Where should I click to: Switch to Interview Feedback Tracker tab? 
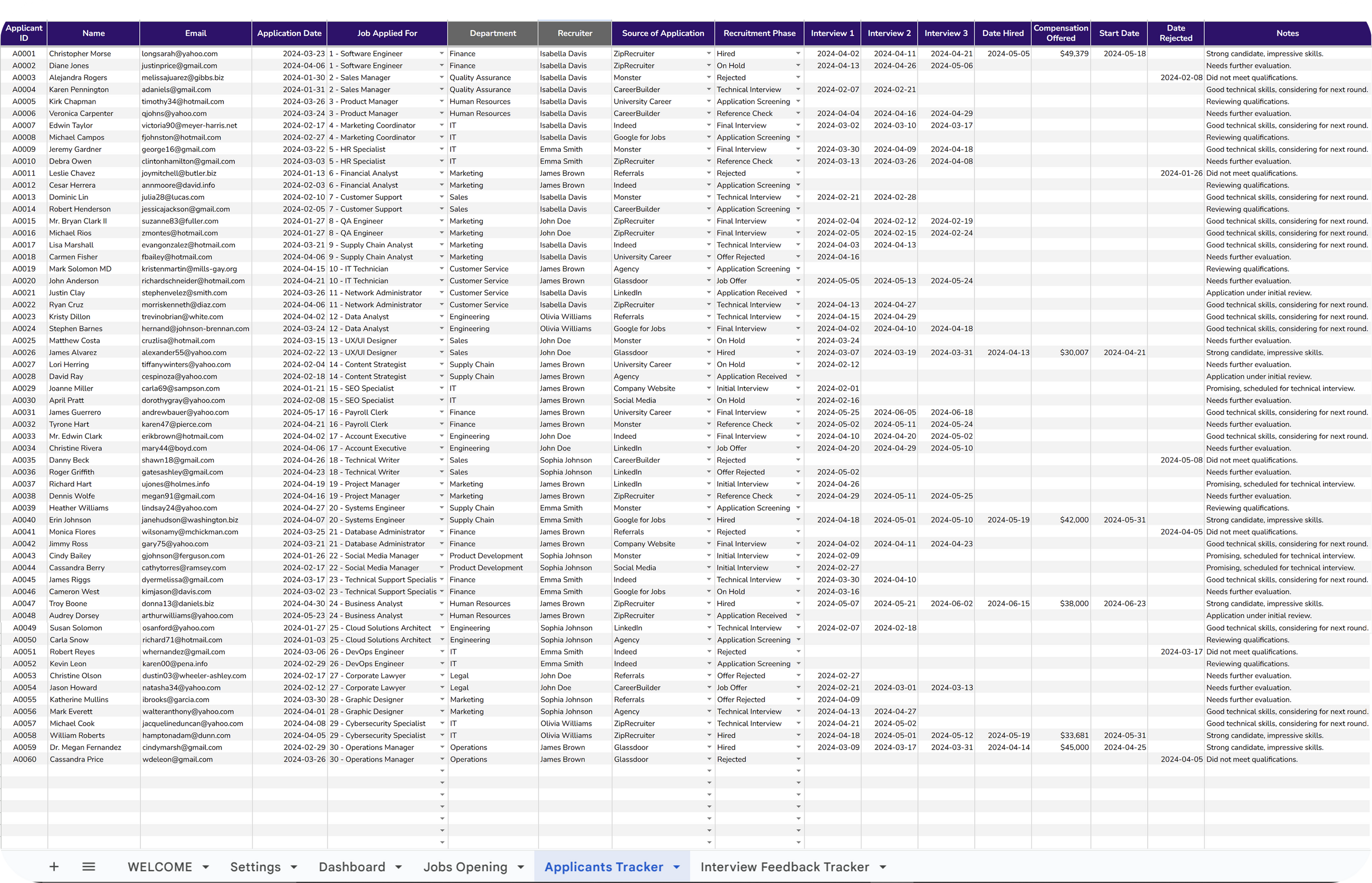coord(785,867)
